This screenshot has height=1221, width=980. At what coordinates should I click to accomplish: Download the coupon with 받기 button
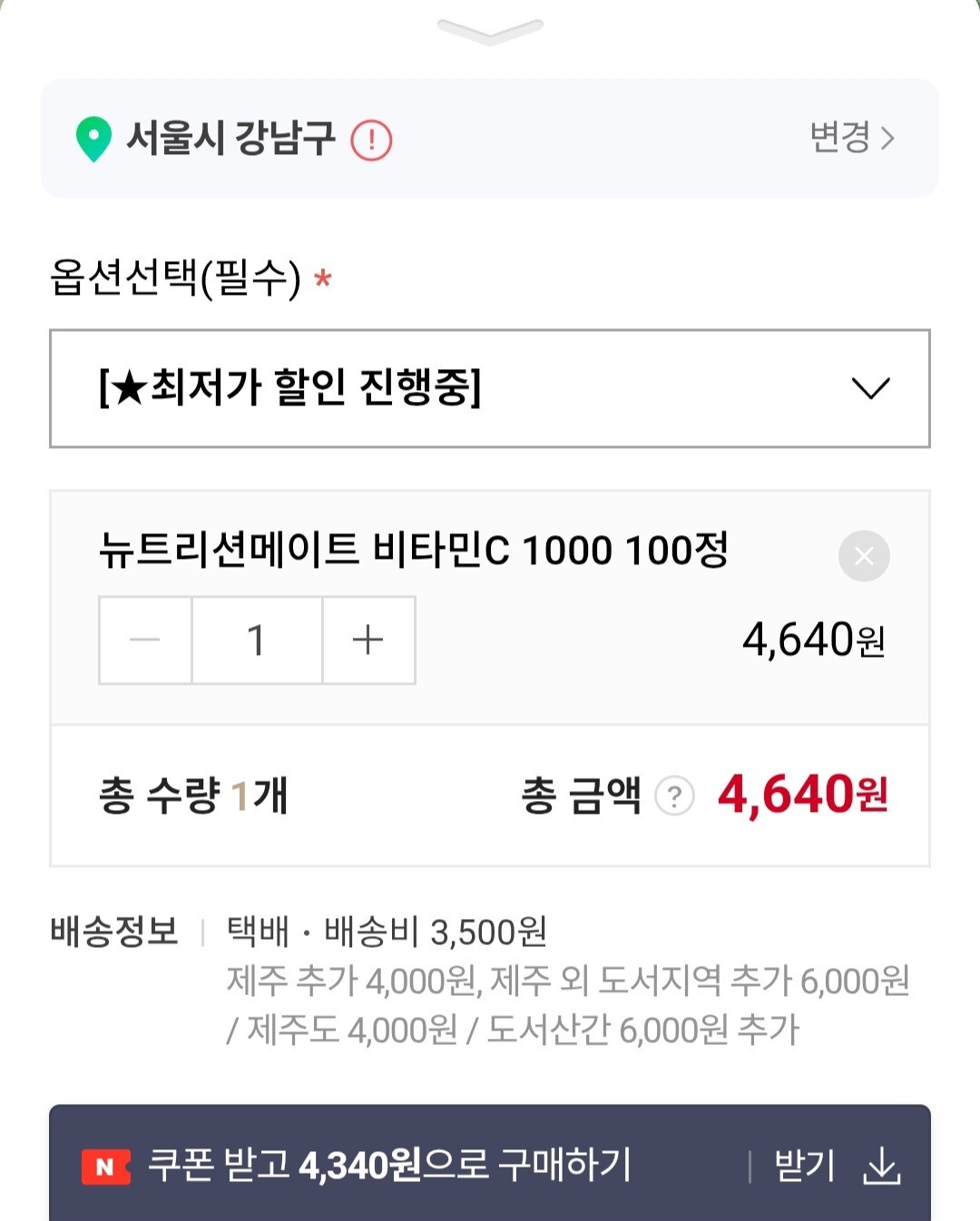pos(804,1167)
